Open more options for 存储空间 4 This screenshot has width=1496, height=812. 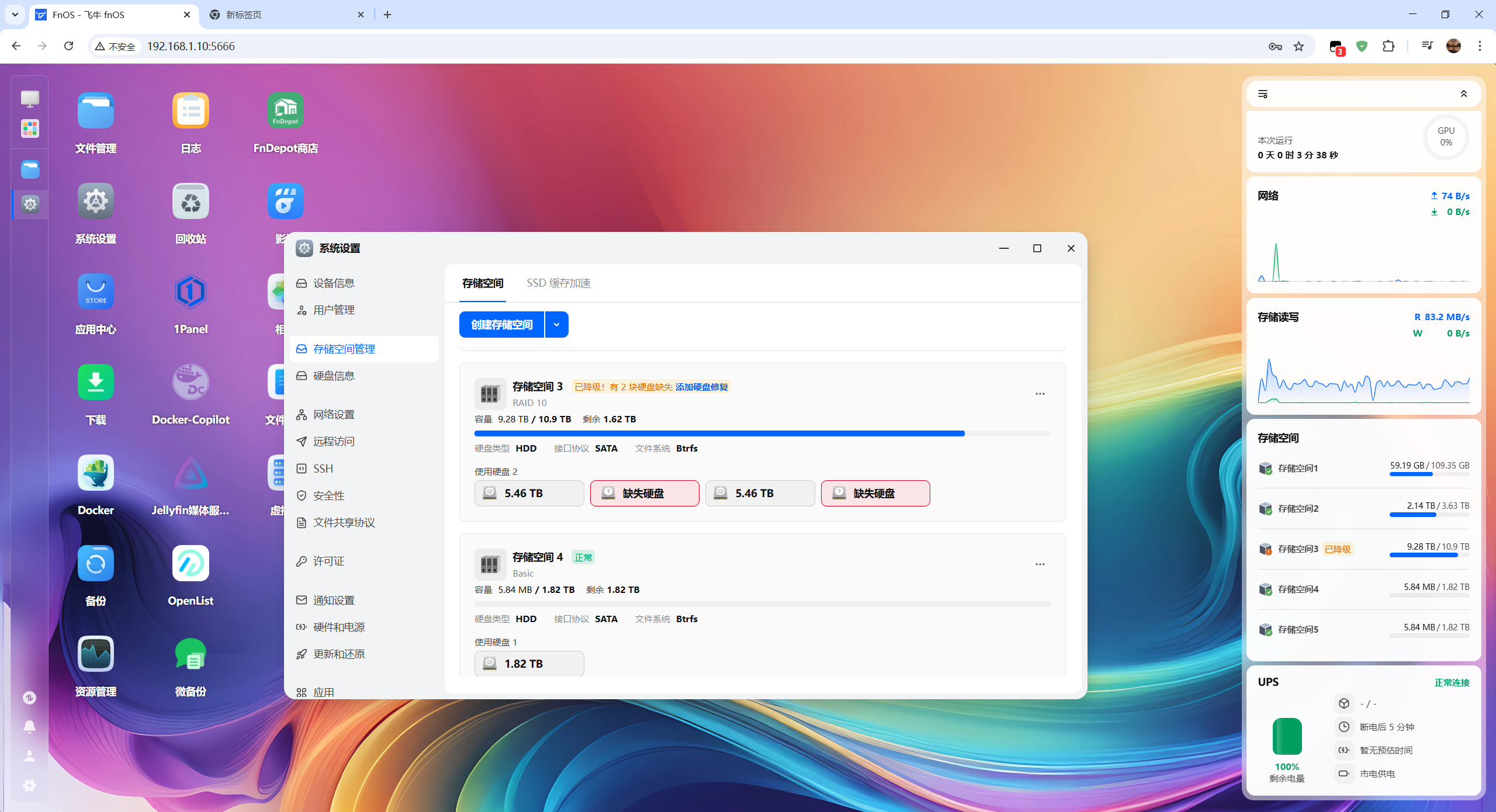click(x=1040, y=564)
